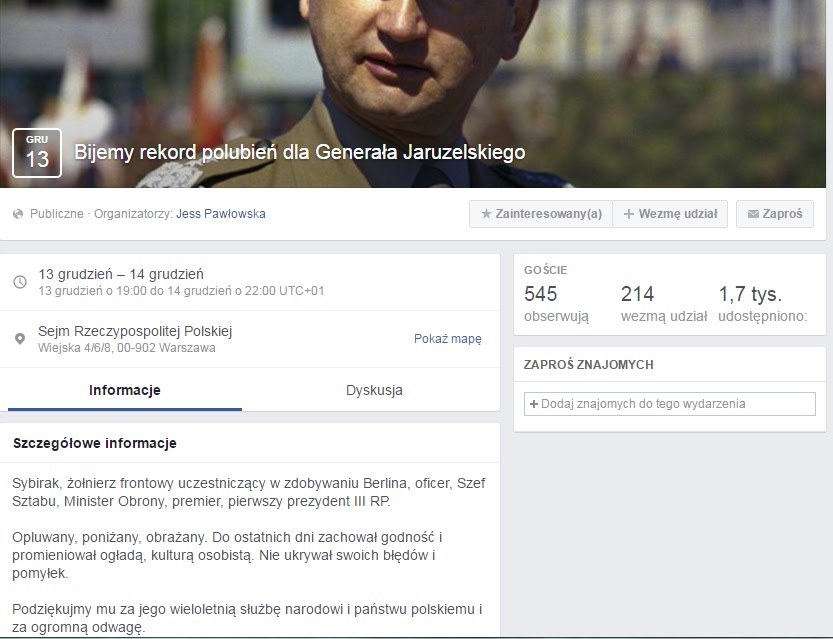Viewport: 833px width, 639px height.
Task: Join event with Wezmę udział button
Action: tap(670, 214)
